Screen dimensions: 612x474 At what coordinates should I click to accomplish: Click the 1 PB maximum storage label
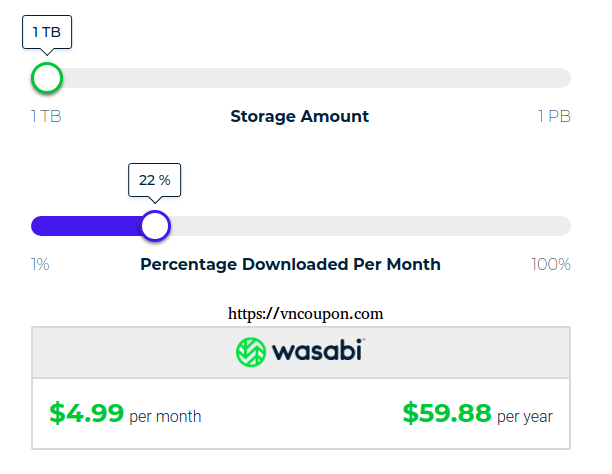[554, 116]
